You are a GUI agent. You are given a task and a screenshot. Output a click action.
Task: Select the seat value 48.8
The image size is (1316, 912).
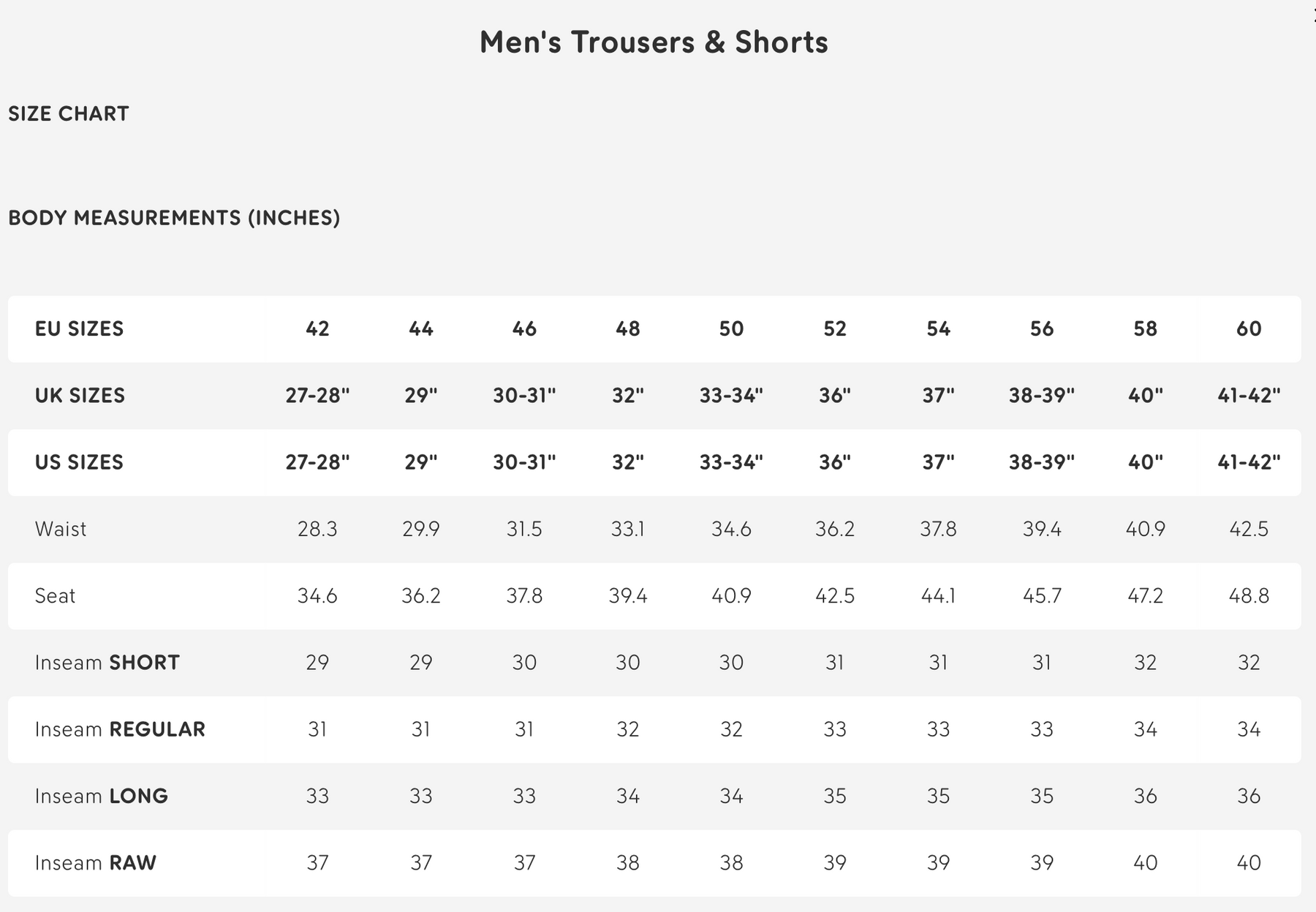pos(1249,596)
